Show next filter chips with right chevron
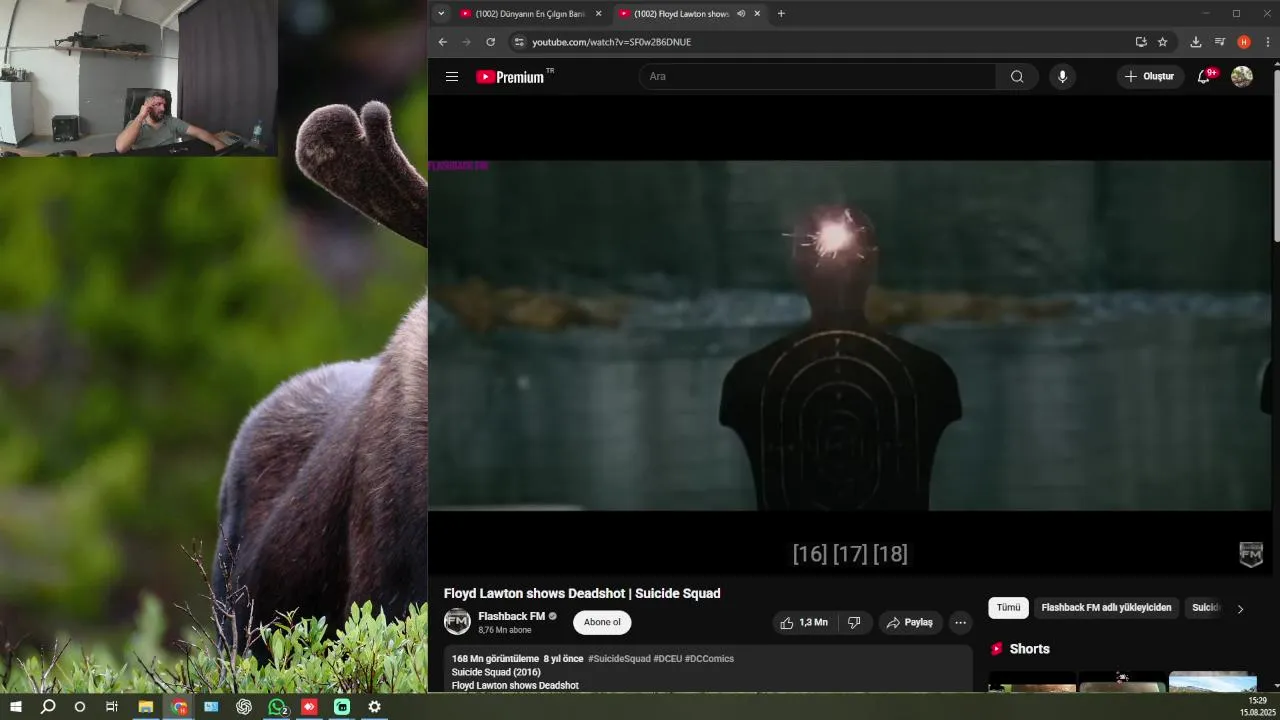The width and height of the screenshot is (1280, 720). (1240, 608)
